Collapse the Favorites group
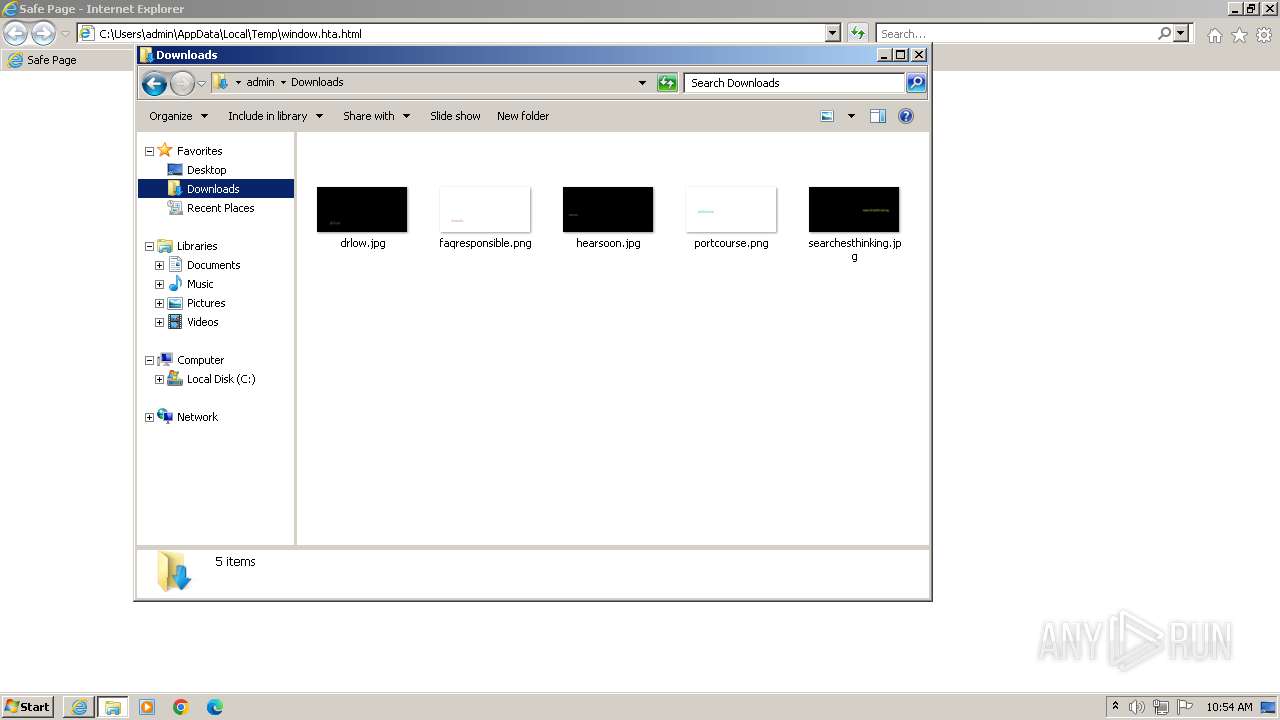This screenshot has height=720, width=1280. coord(149,152)
